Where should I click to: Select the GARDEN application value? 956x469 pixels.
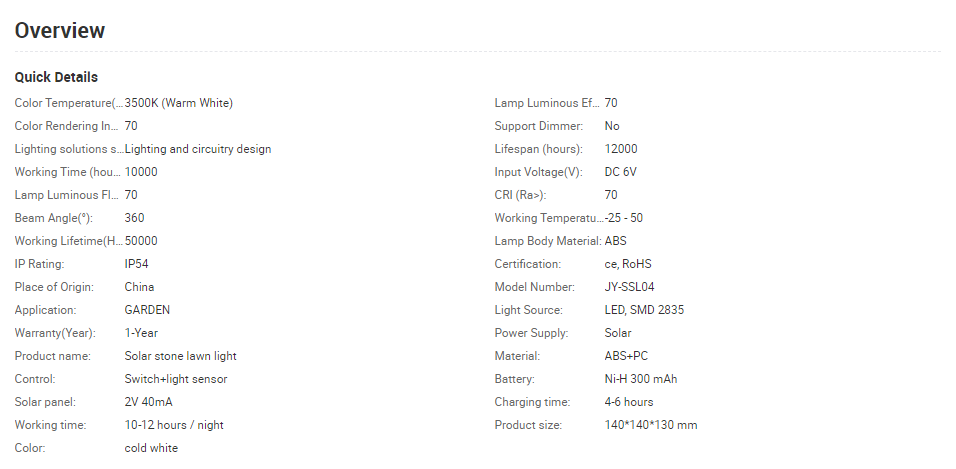[x=147, y=310]
